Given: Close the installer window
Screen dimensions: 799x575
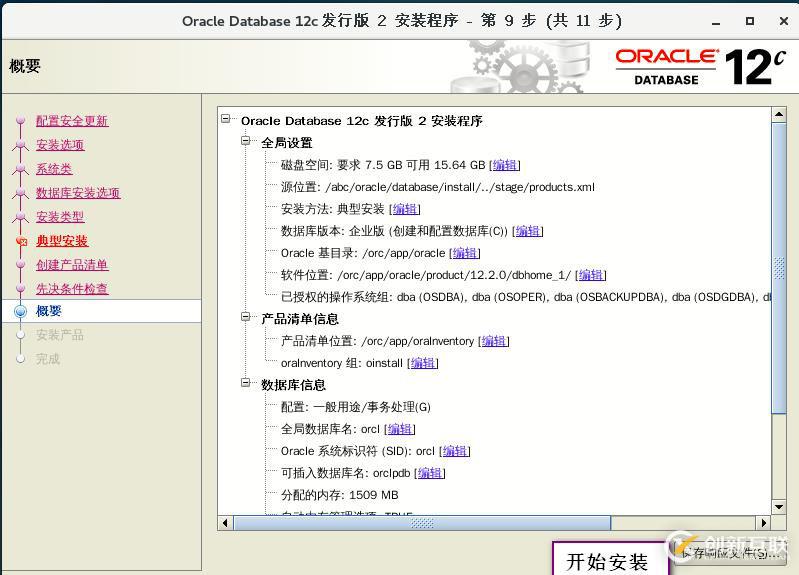Looking at the screenshot, I should tap(784, 21).
